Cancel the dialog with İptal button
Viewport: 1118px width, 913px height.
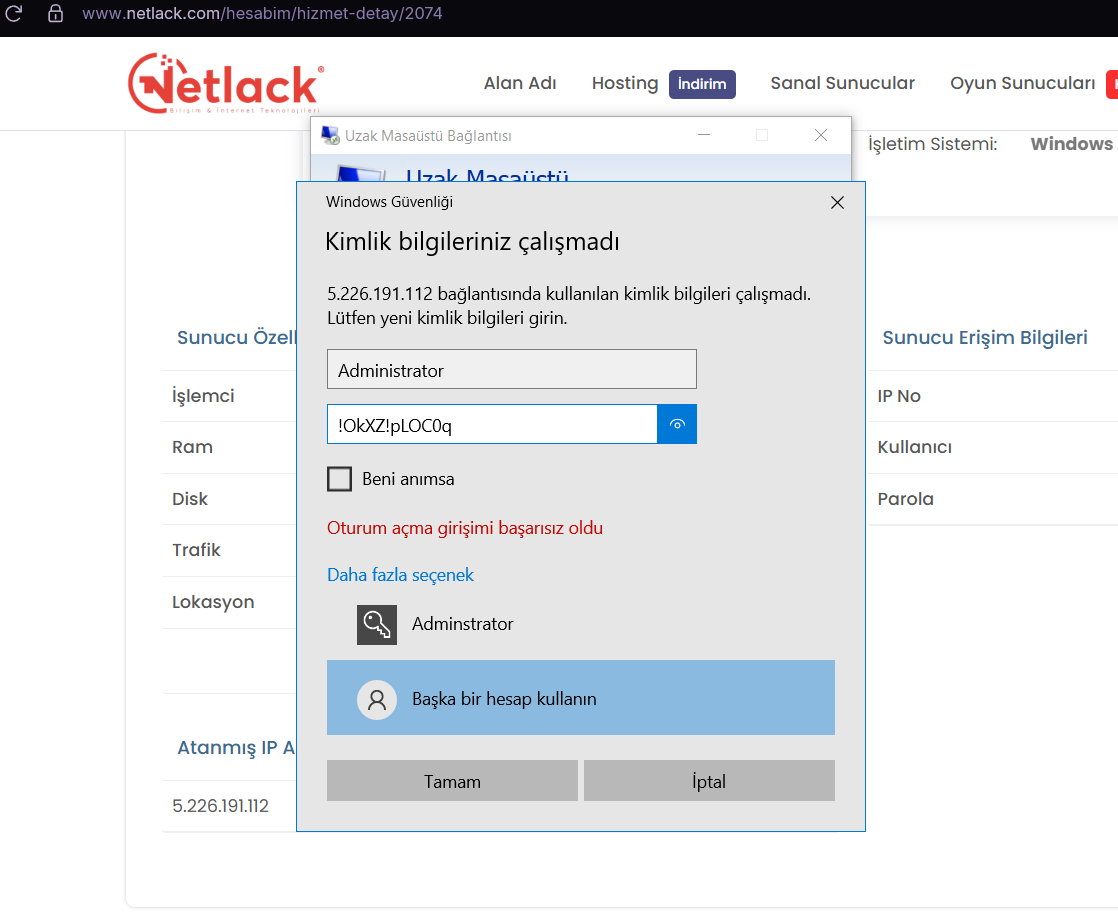click(x=709, y=780)
